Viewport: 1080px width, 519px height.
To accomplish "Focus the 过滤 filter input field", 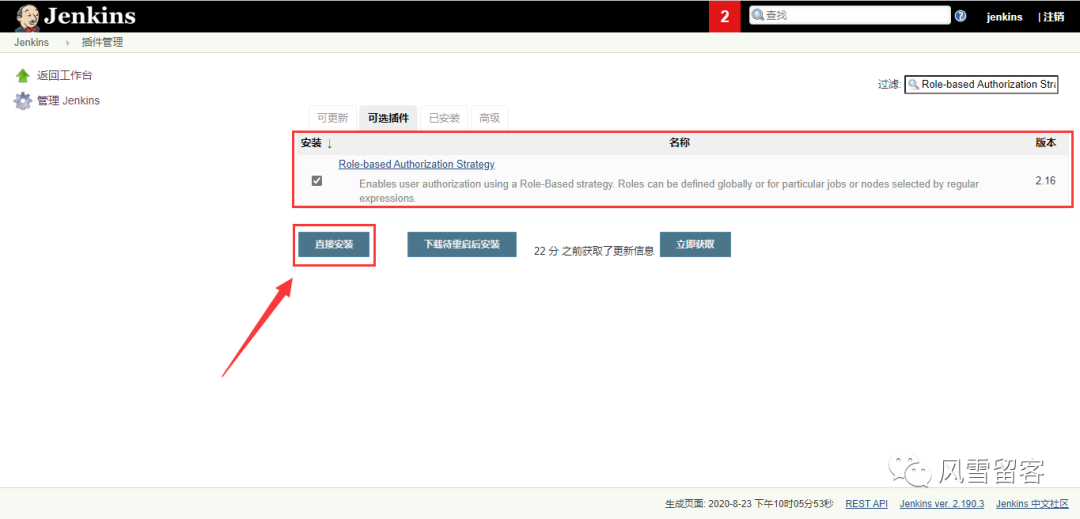I will [x=981, y=84].
